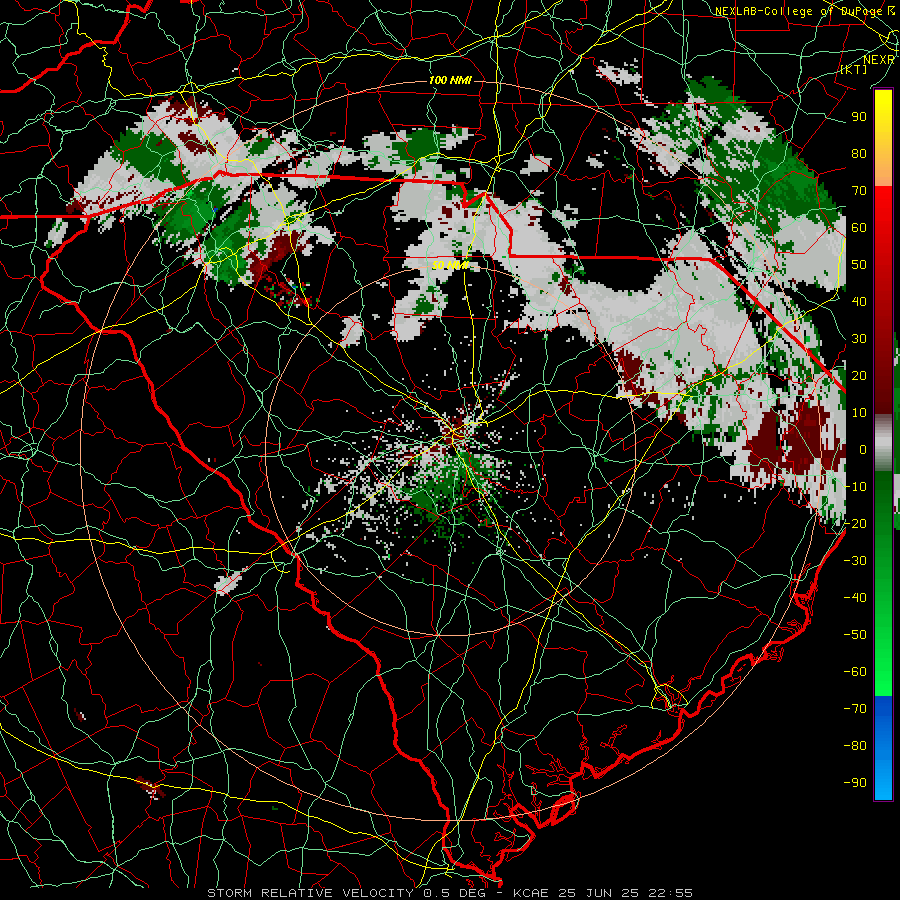The height and width of the screenshot is (900, 900).
Task: Click the NEXR label near the legend
Action: coord(879,60)
